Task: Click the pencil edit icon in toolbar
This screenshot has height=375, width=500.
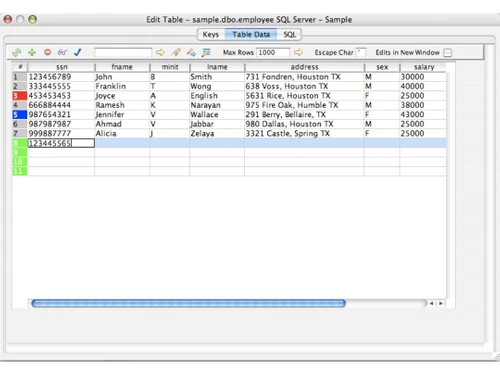Action: point(176,52)
